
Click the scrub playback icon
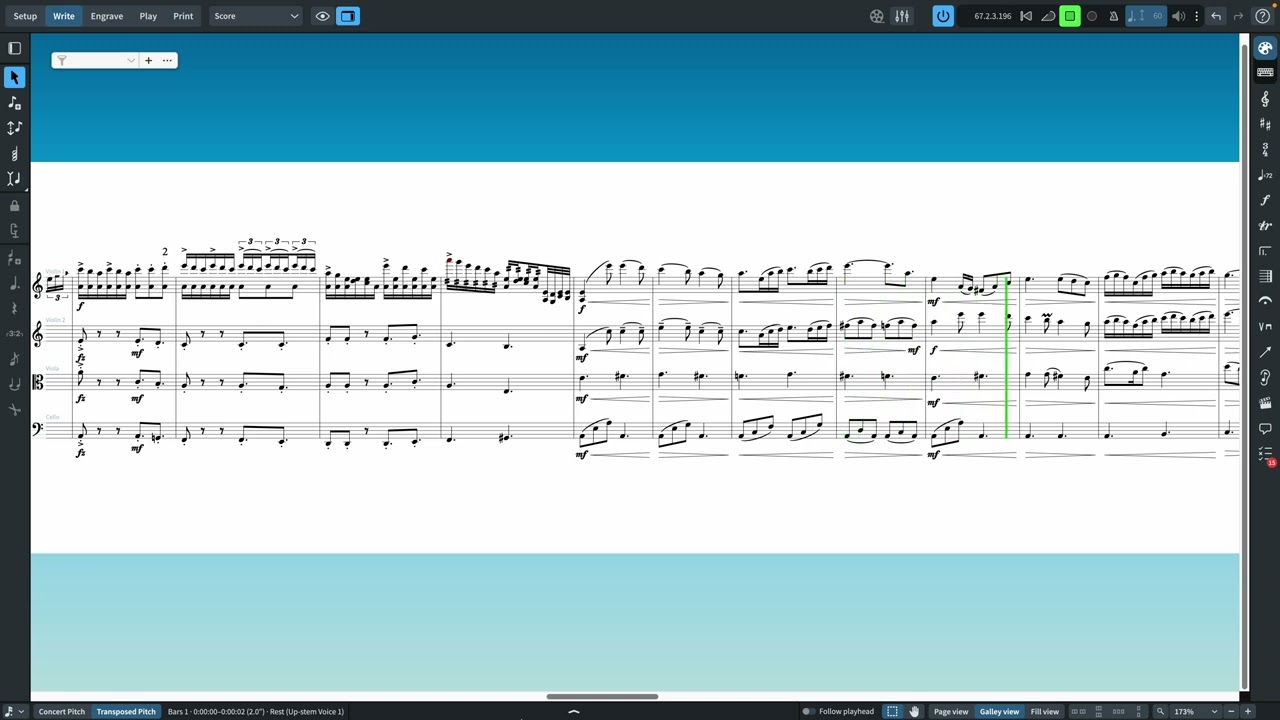point(1048,16)
